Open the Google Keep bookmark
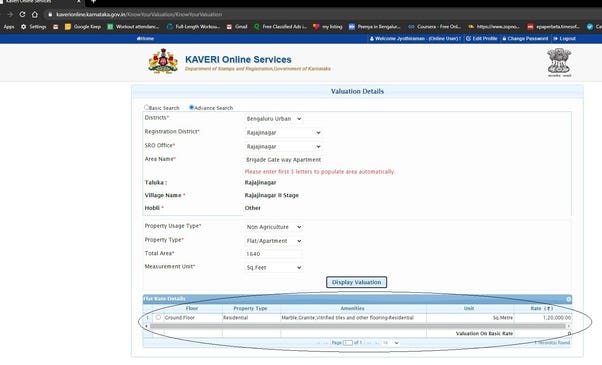 click(x=83, y=26)
